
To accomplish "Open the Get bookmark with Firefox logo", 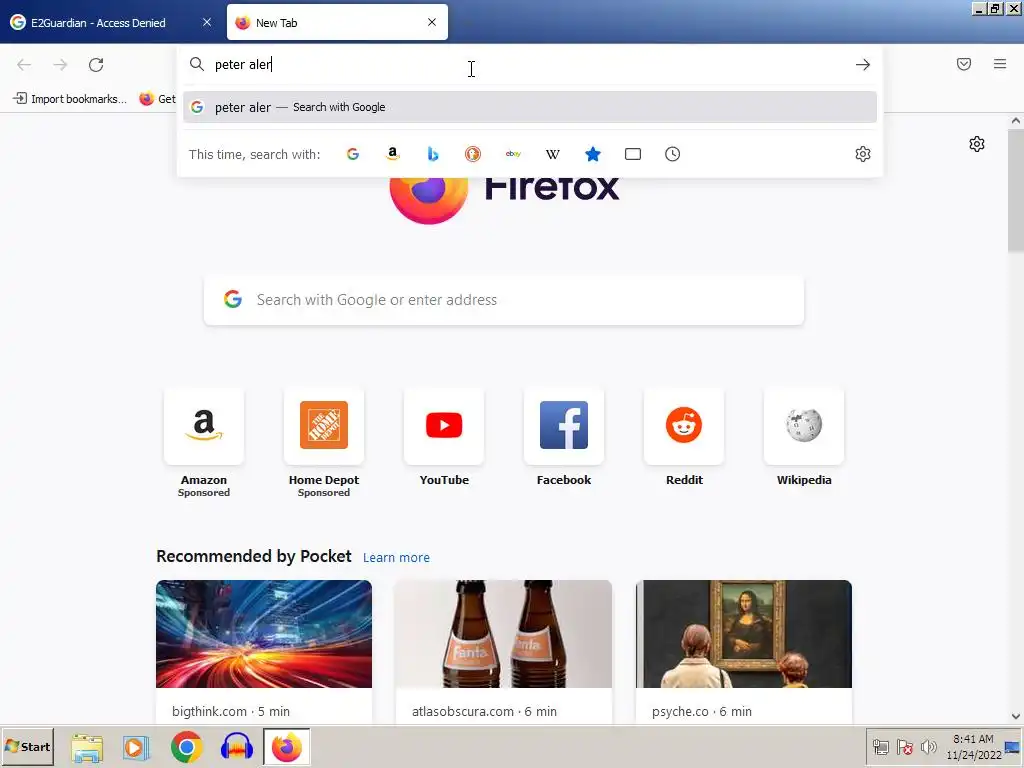I will pos(157,99).
